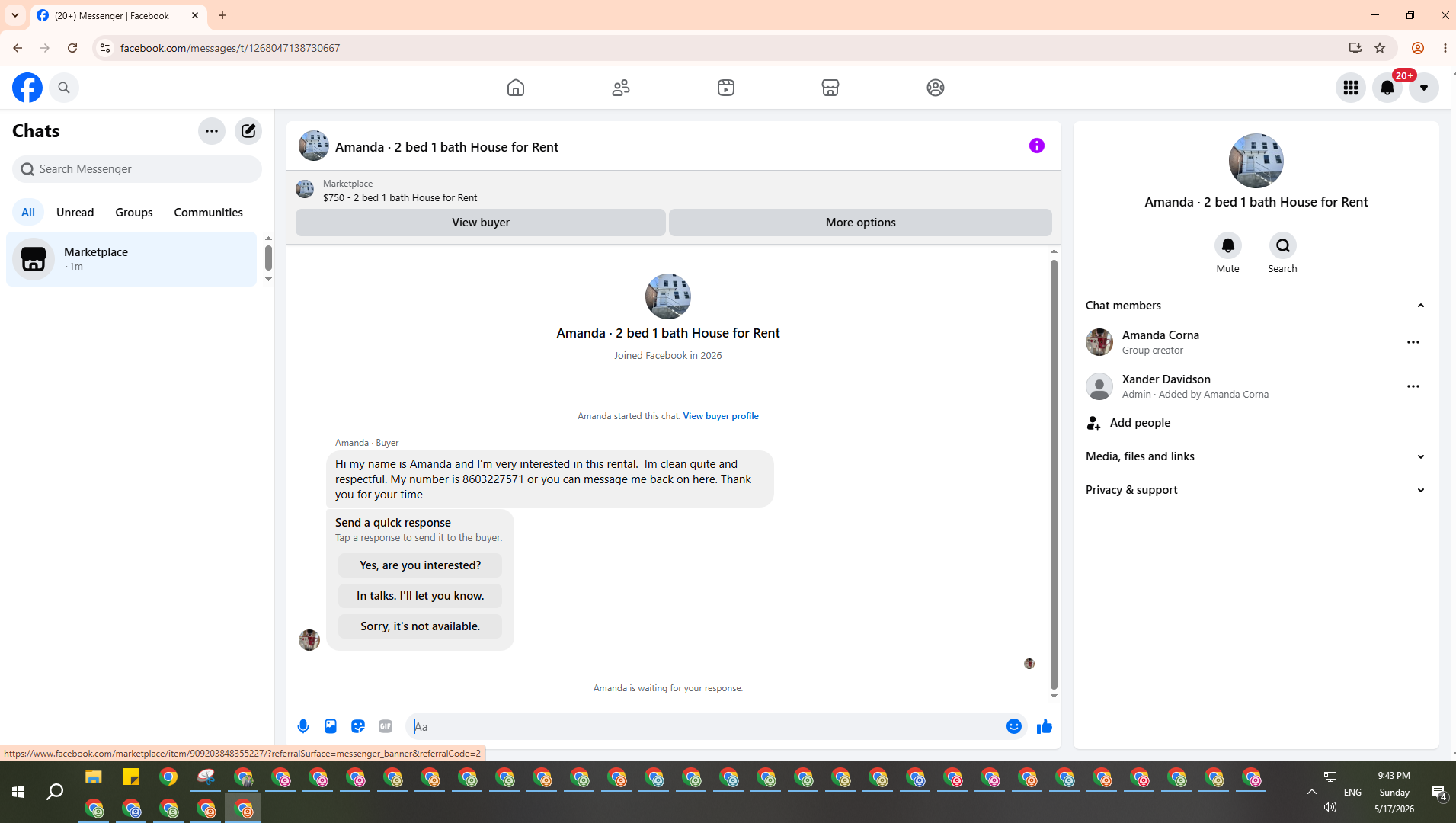Send quick response 'Sorry, it's not available.'

coord(421,626)
